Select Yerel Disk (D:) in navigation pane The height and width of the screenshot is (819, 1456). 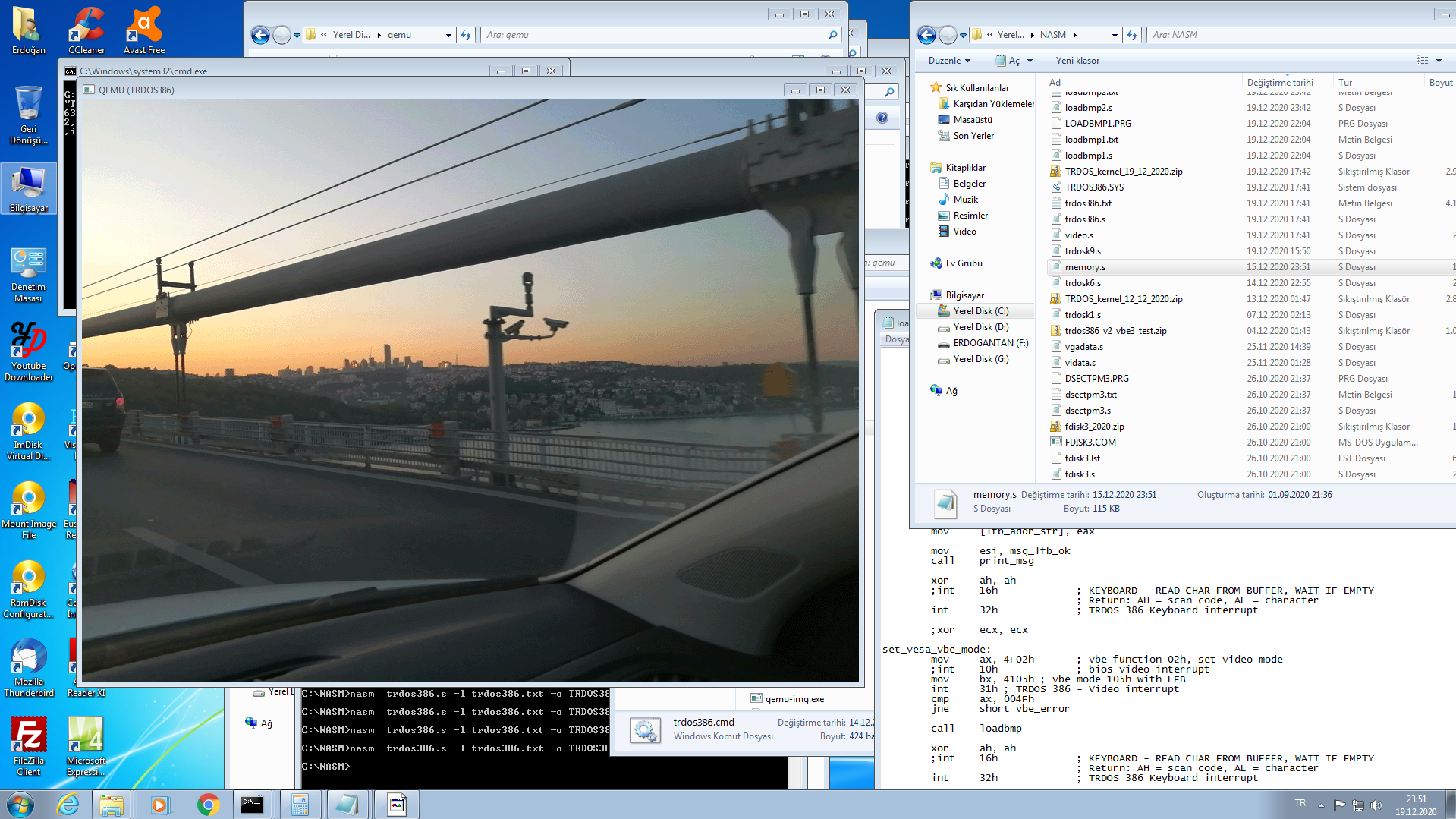tap(980, 327)
